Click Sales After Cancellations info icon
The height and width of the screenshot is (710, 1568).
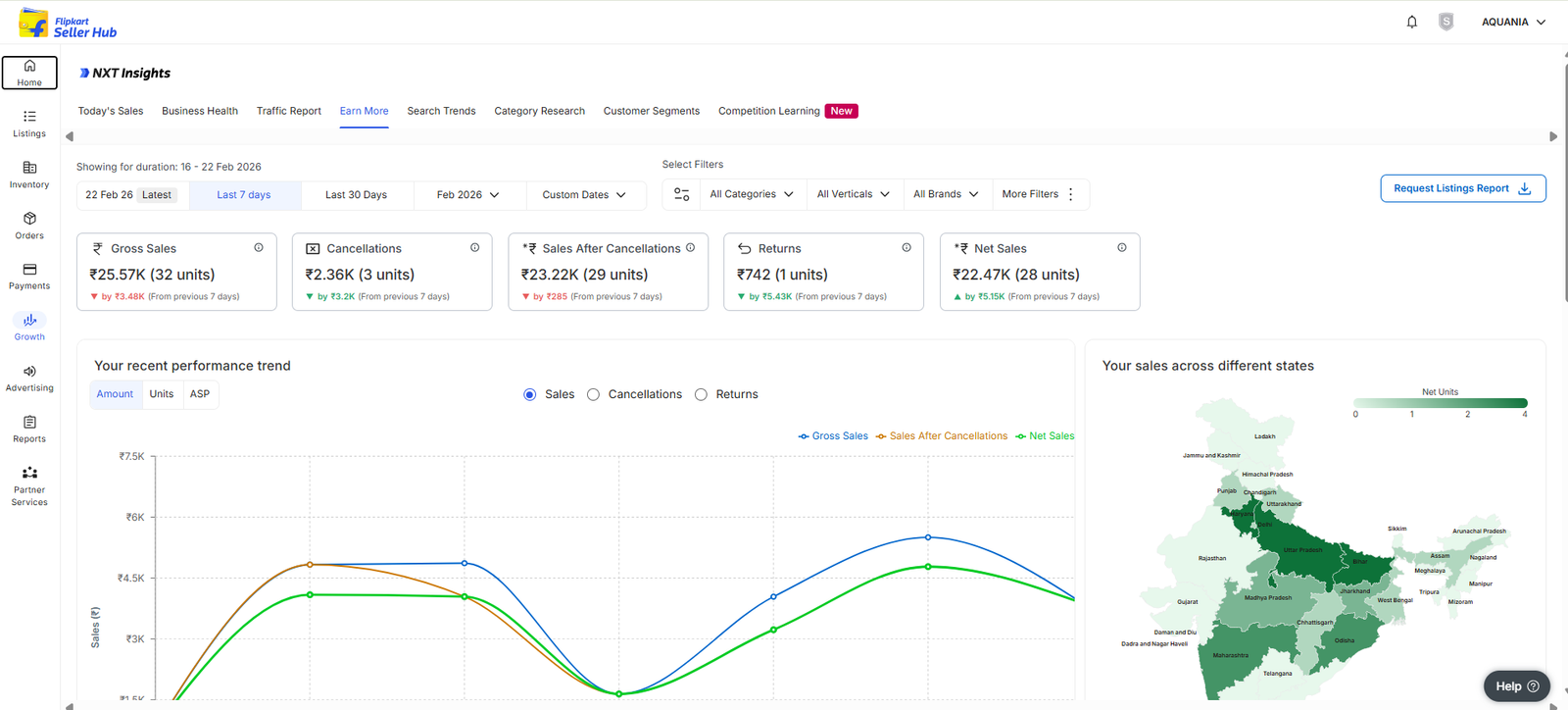pyautogui.click(x=691, y=248)
